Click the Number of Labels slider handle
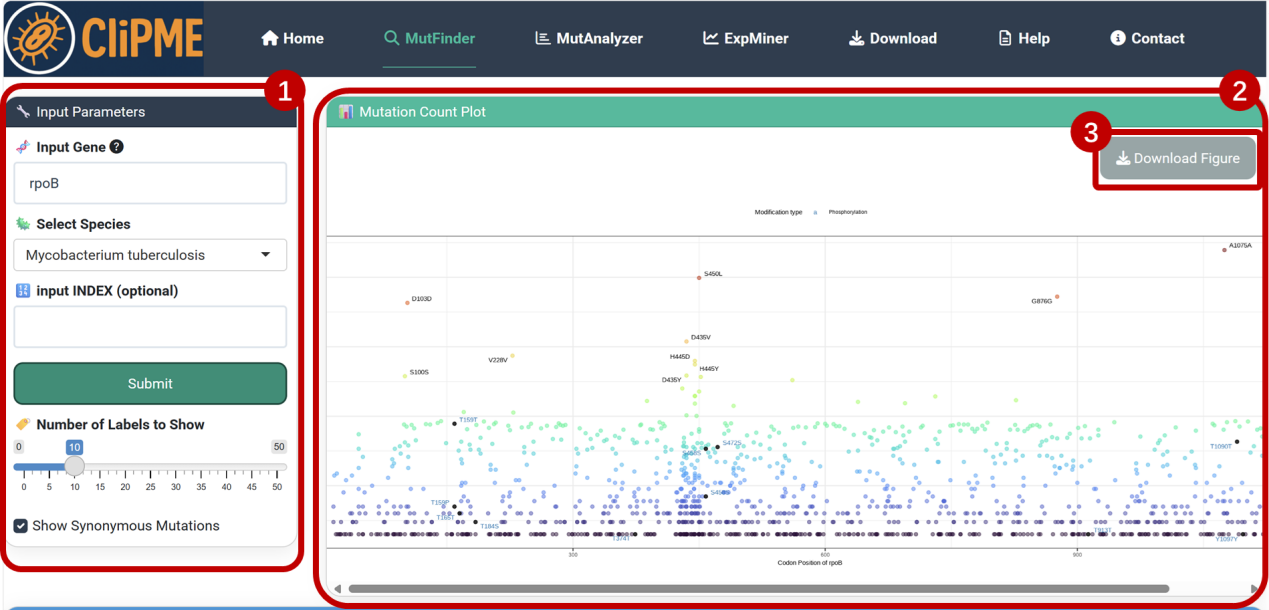1269x610 pixels. coord(74,467)
